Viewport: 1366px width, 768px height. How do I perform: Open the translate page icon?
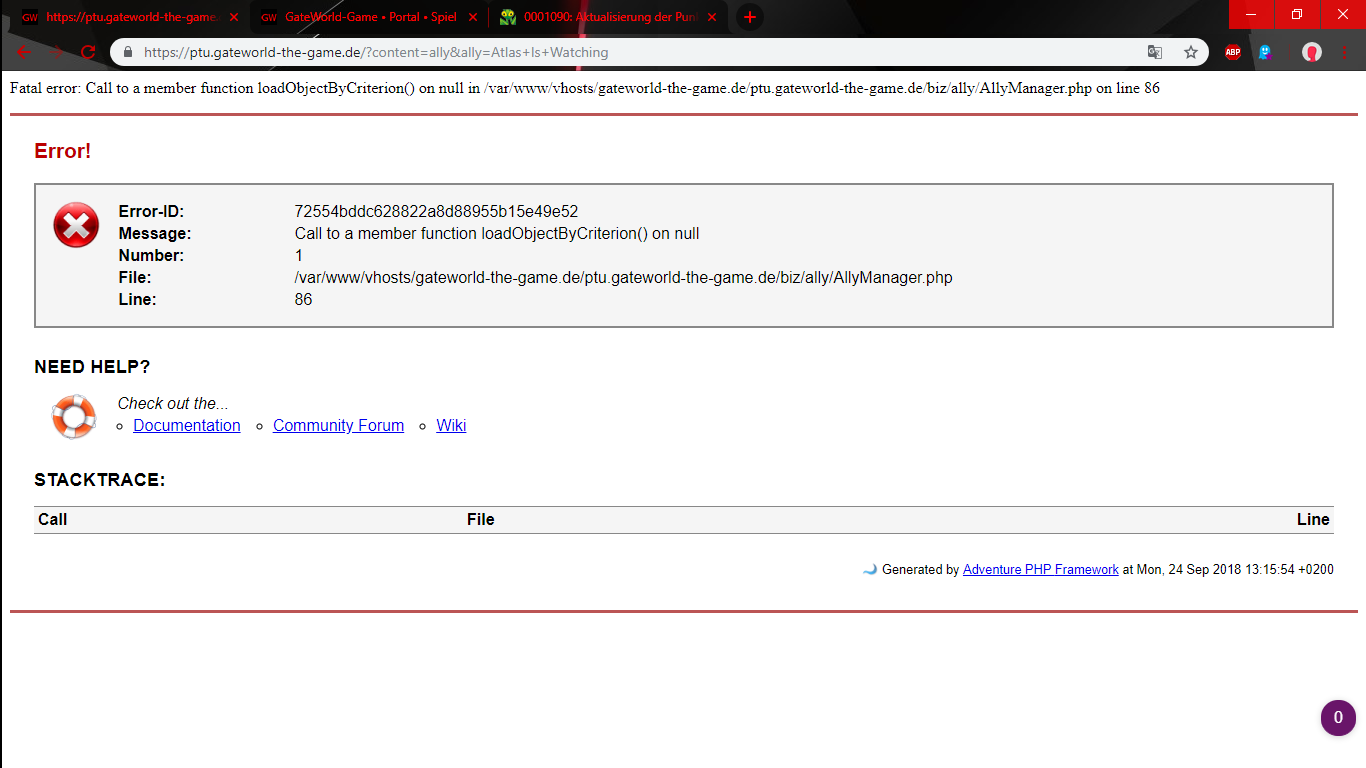tap(1155, 53)
